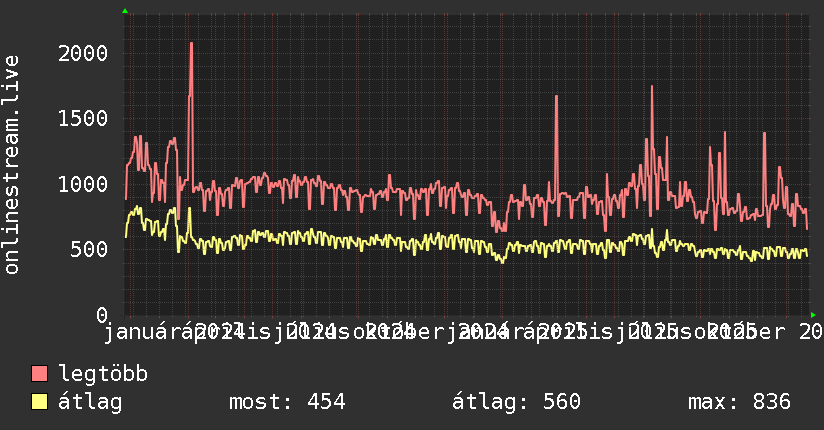Select the átlag legend label beside yellow swatch
824x430 pixels.
(x=90, y=402)
